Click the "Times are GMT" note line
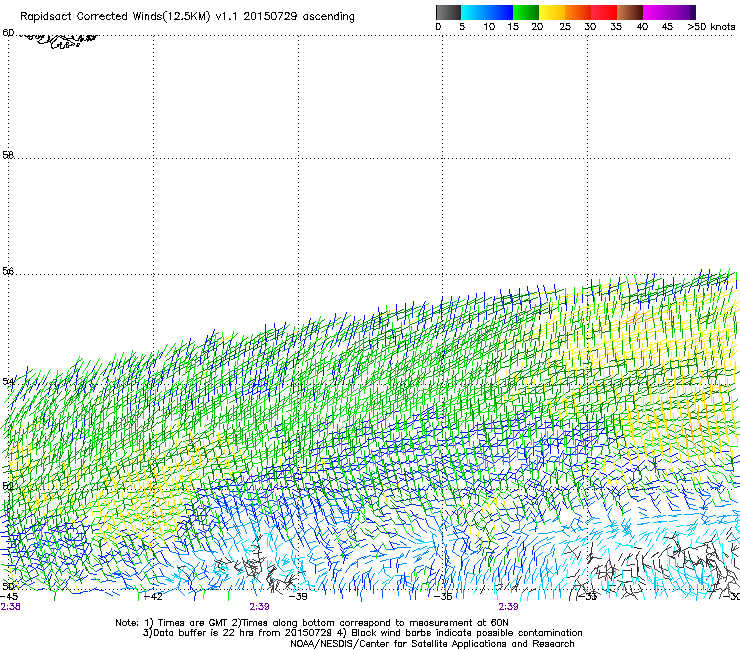 click(312, 623)
